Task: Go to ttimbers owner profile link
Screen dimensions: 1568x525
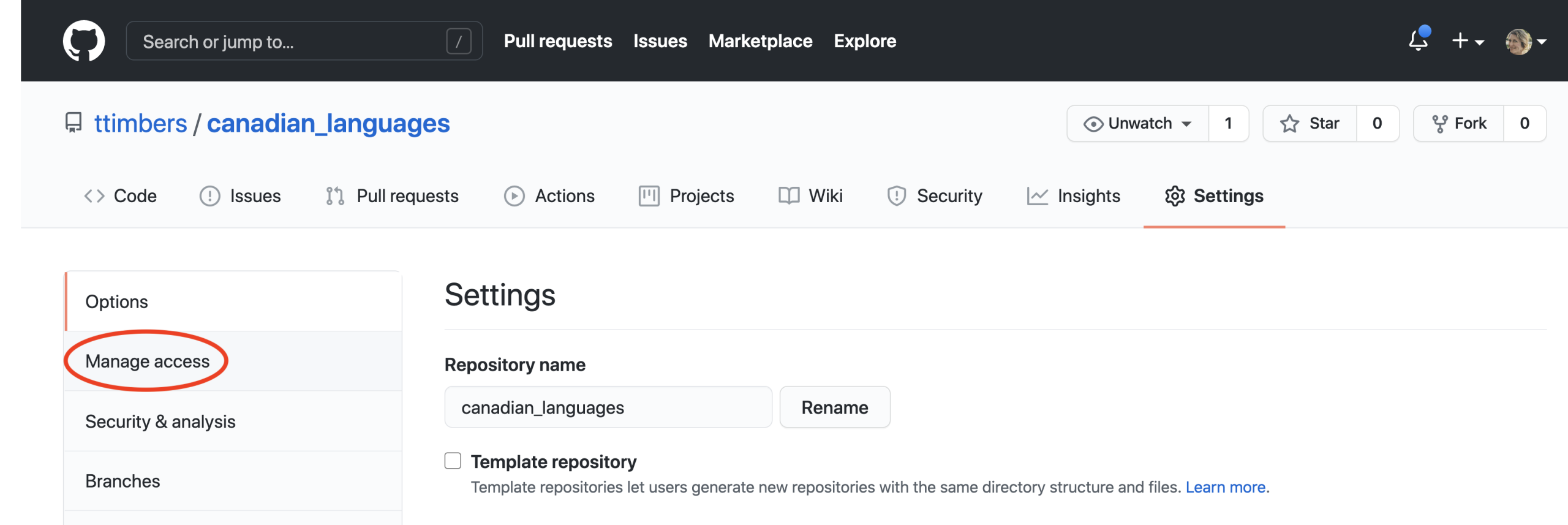Action: (x=140, y=124)
